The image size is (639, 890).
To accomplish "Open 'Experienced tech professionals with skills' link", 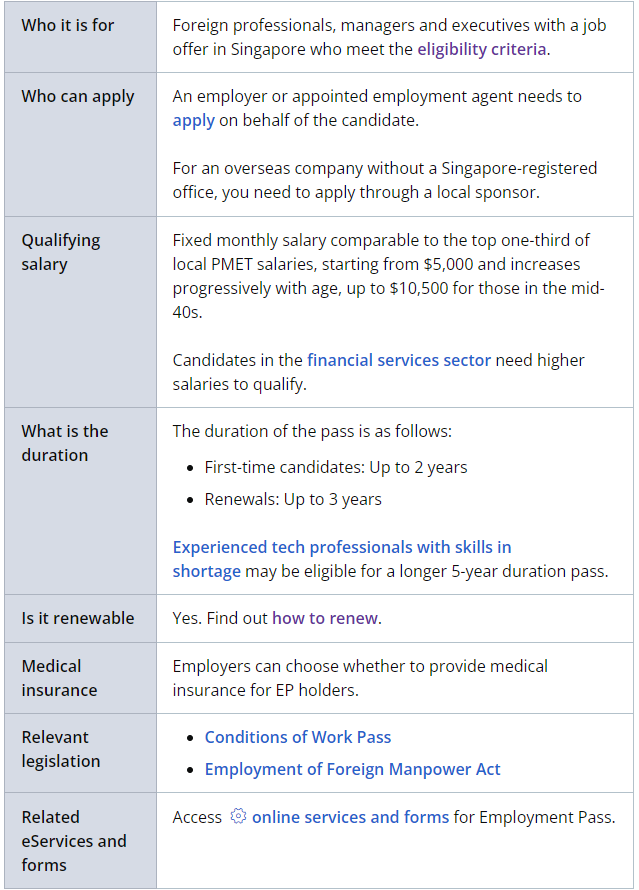I will [342, 547].
